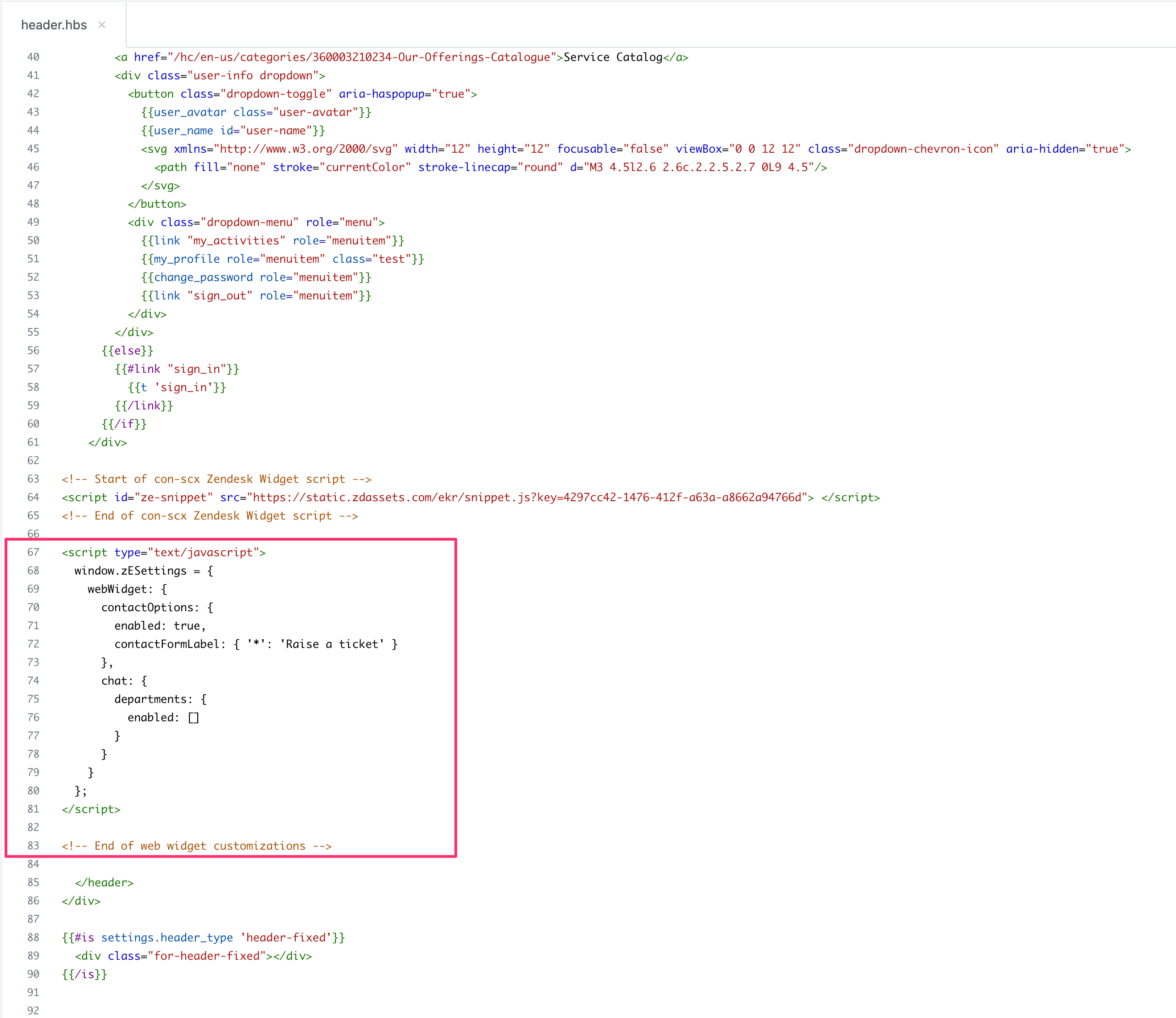Click window.zESettings assignment
The width and height of the screenshot is (1176, 1018).
tap(144, 571)
